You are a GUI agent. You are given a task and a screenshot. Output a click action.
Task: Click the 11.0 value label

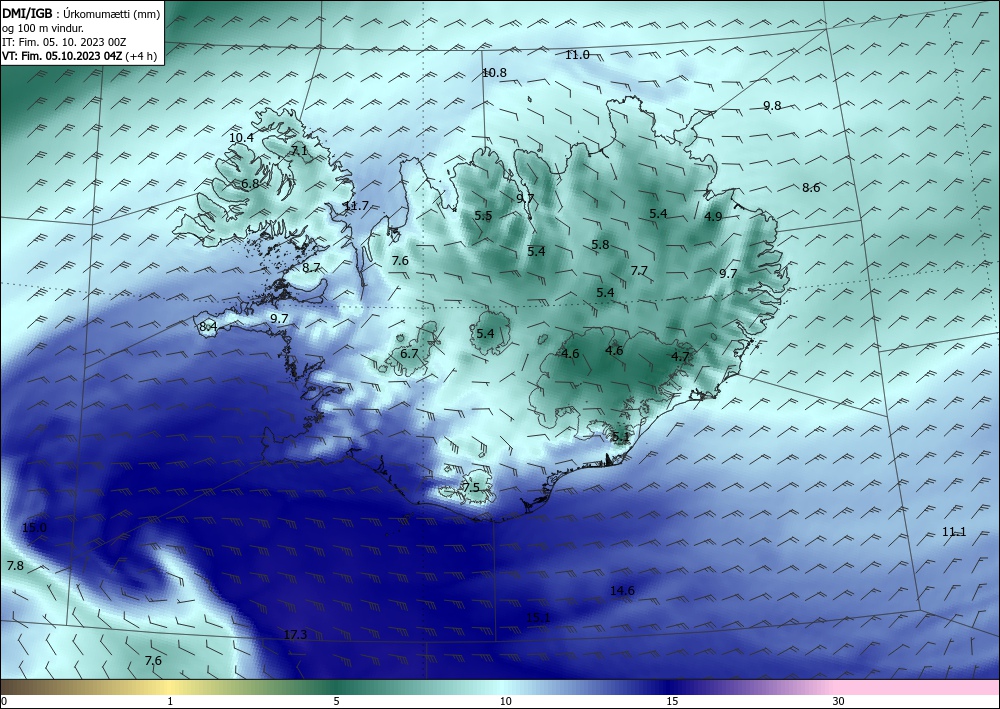[x=577, y=55]
